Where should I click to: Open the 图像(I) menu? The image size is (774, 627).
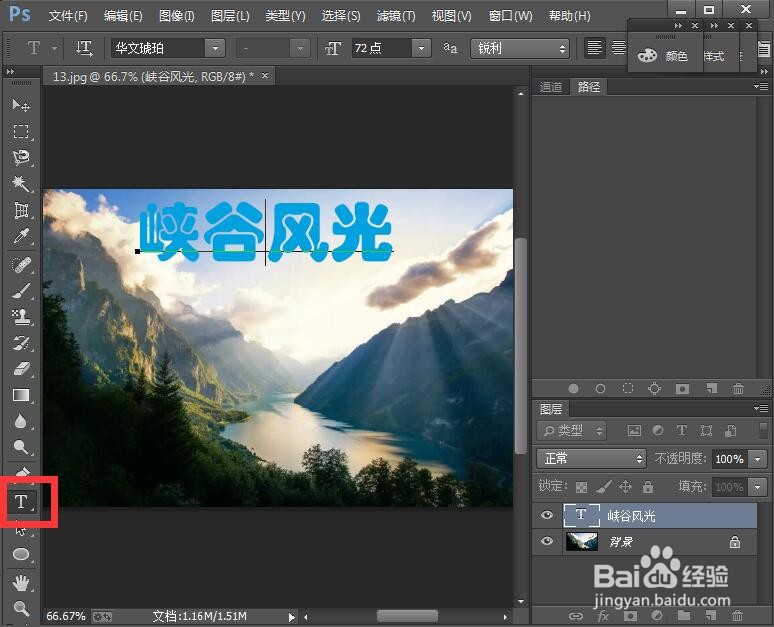pos(176,16)
